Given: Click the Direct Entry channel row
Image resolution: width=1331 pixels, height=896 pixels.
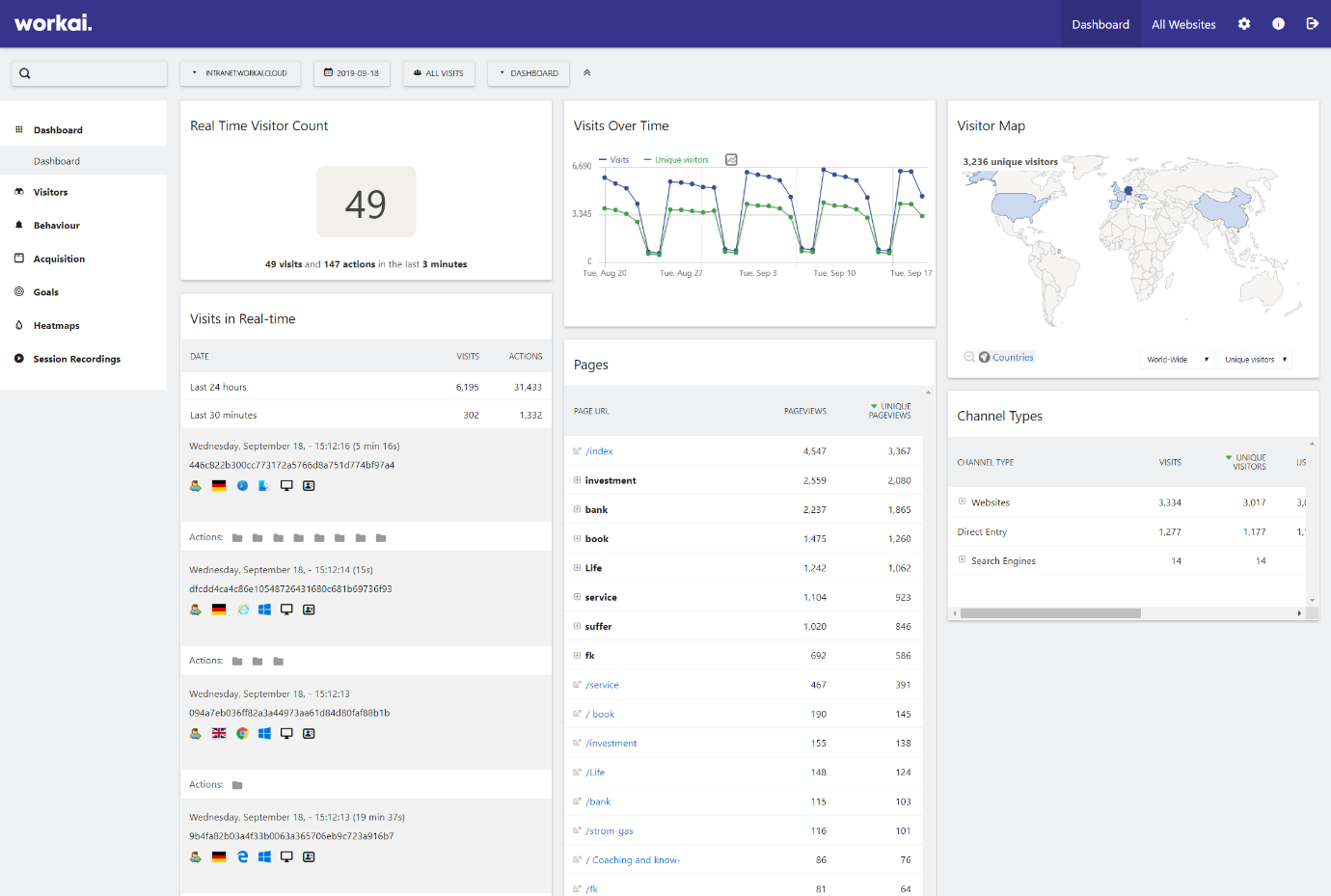Looking at the screenshot, I should 1127,531.
